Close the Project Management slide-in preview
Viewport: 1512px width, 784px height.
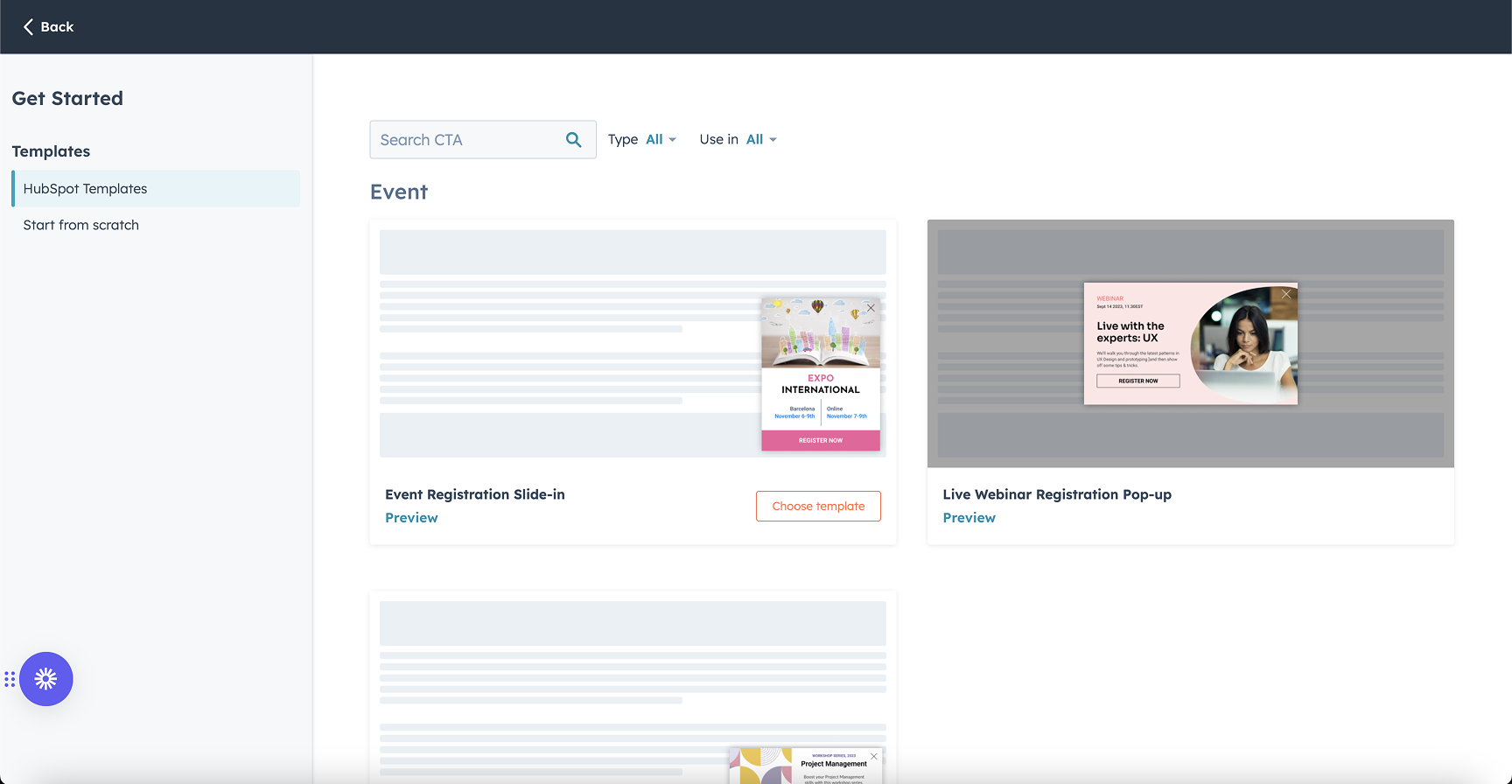(873, 757)
